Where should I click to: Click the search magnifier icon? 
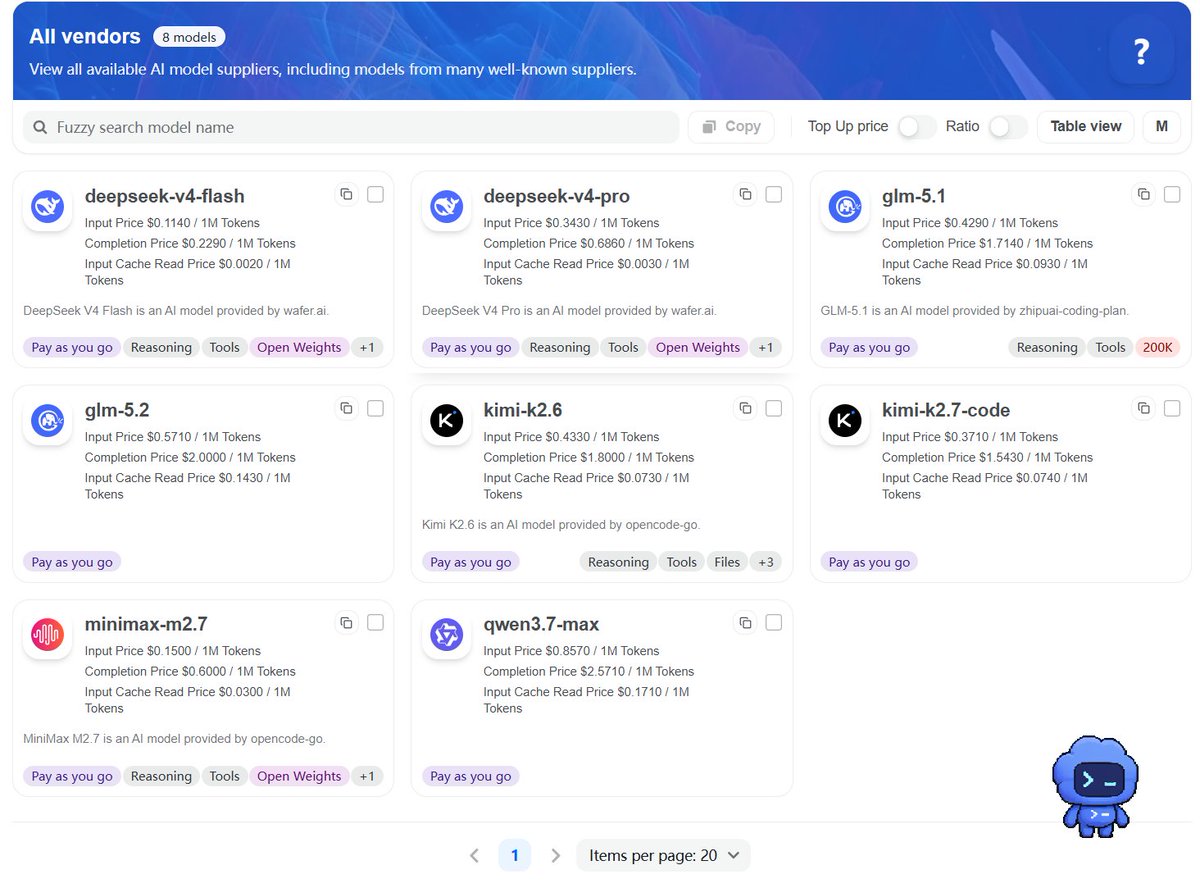pyautogui.click(x=40, y=128)
